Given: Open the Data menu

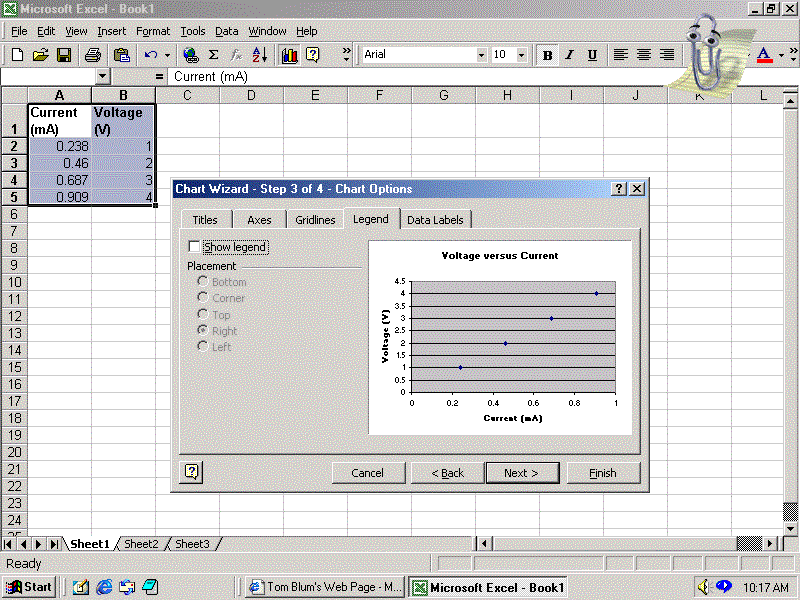Looking at the screenshot, I should coord(227,32).
